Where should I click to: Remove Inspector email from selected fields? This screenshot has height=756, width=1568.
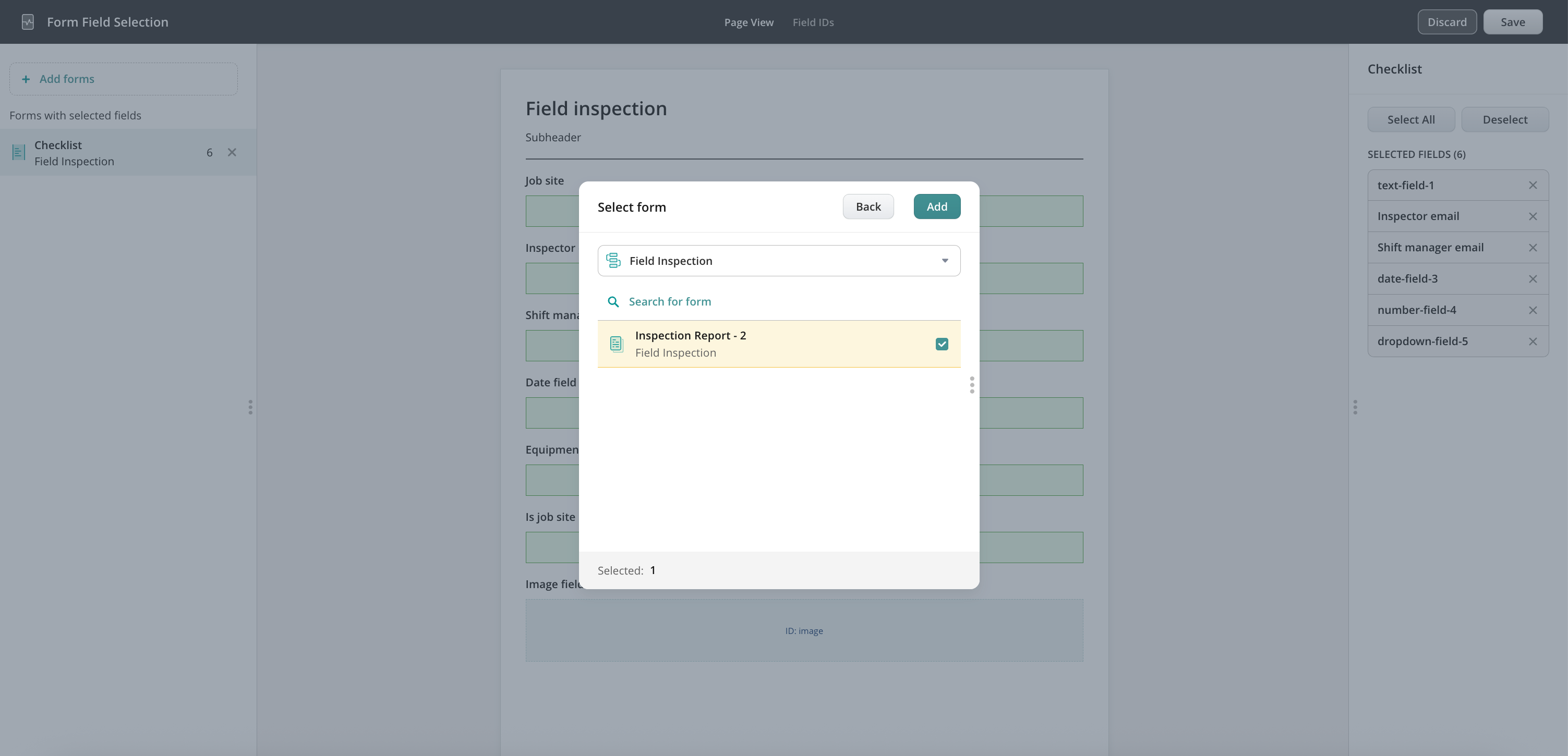point(1533,216)
